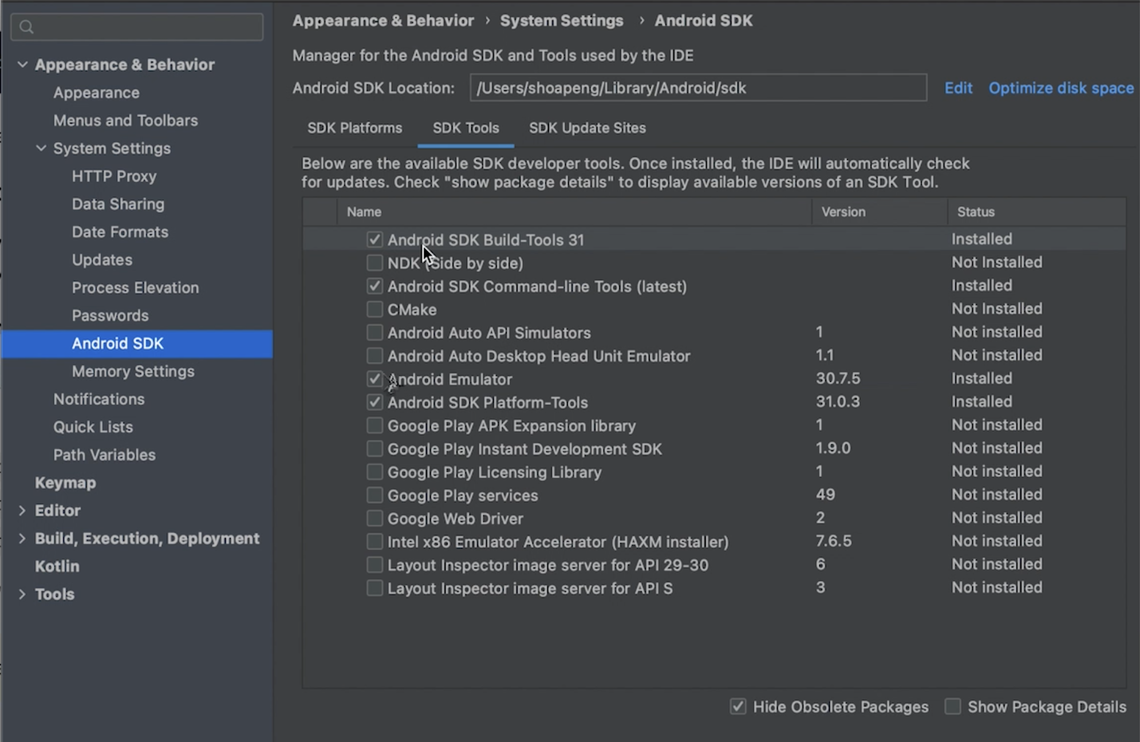
Task: Check Android Auto Desktop Head Unit Emulator
Action: 374,355
